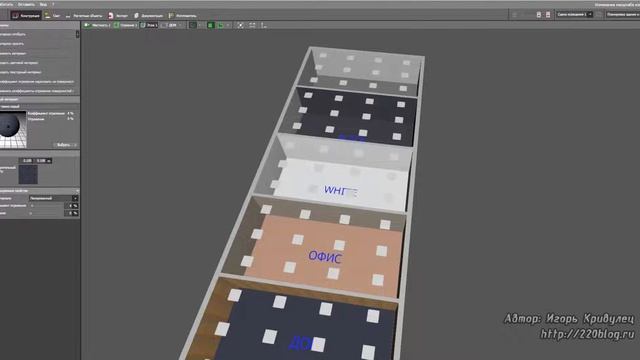Open the question mark help menu

pos(53,4)
